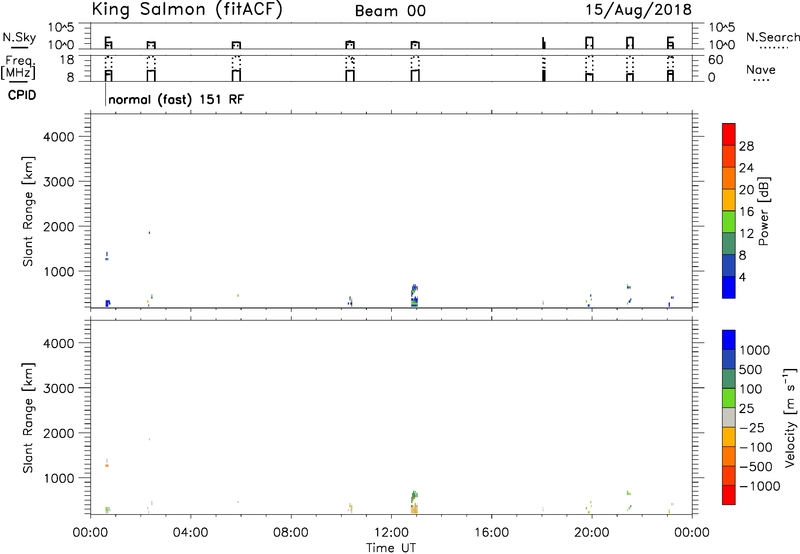Screen dimensions: 800x554
Task: Click the 'Nave' legend label
Action: click(761, 70)
